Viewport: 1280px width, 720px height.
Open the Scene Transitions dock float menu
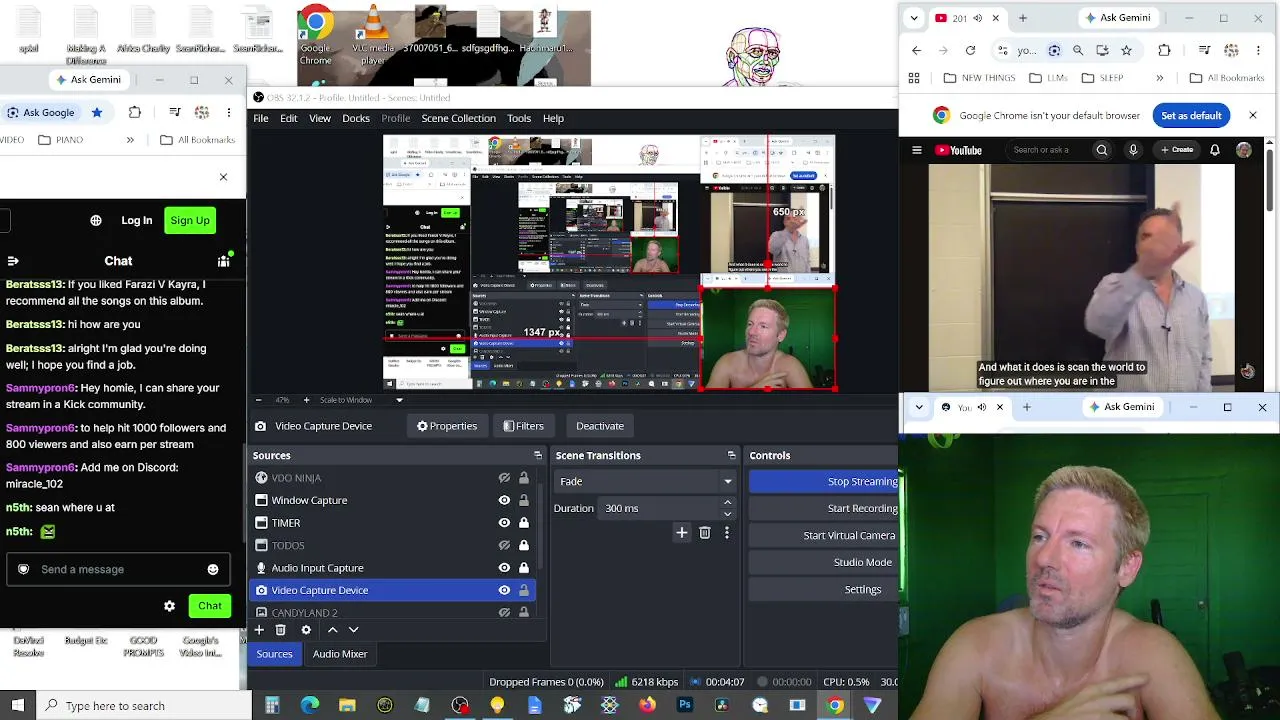[x=731, y=455]
